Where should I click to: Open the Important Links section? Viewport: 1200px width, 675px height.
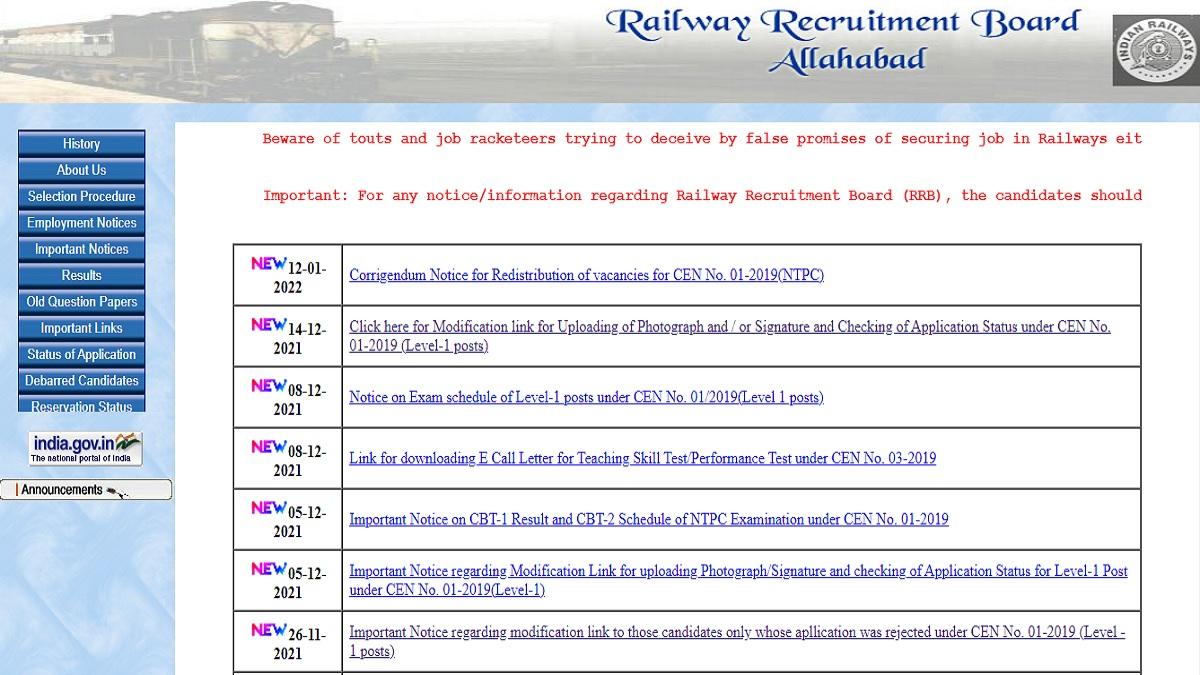pos(81,328)
